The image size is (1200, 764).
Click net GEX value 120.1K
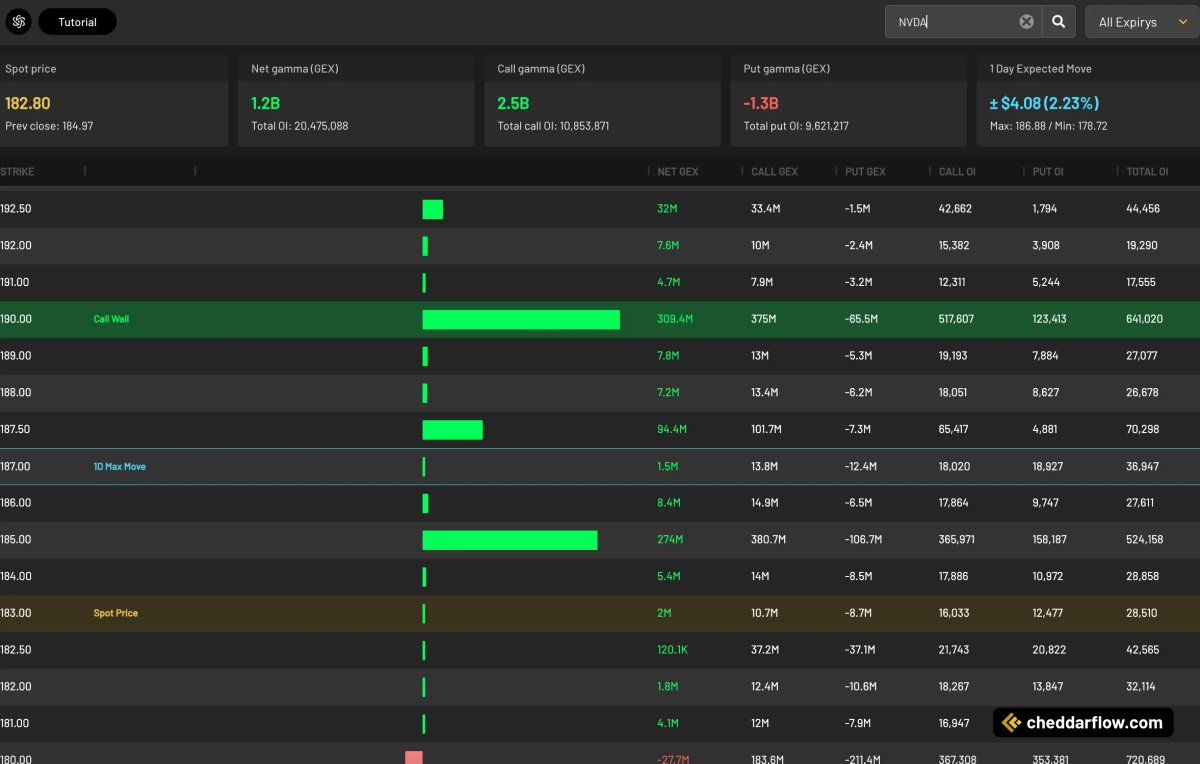coord(672,650)
